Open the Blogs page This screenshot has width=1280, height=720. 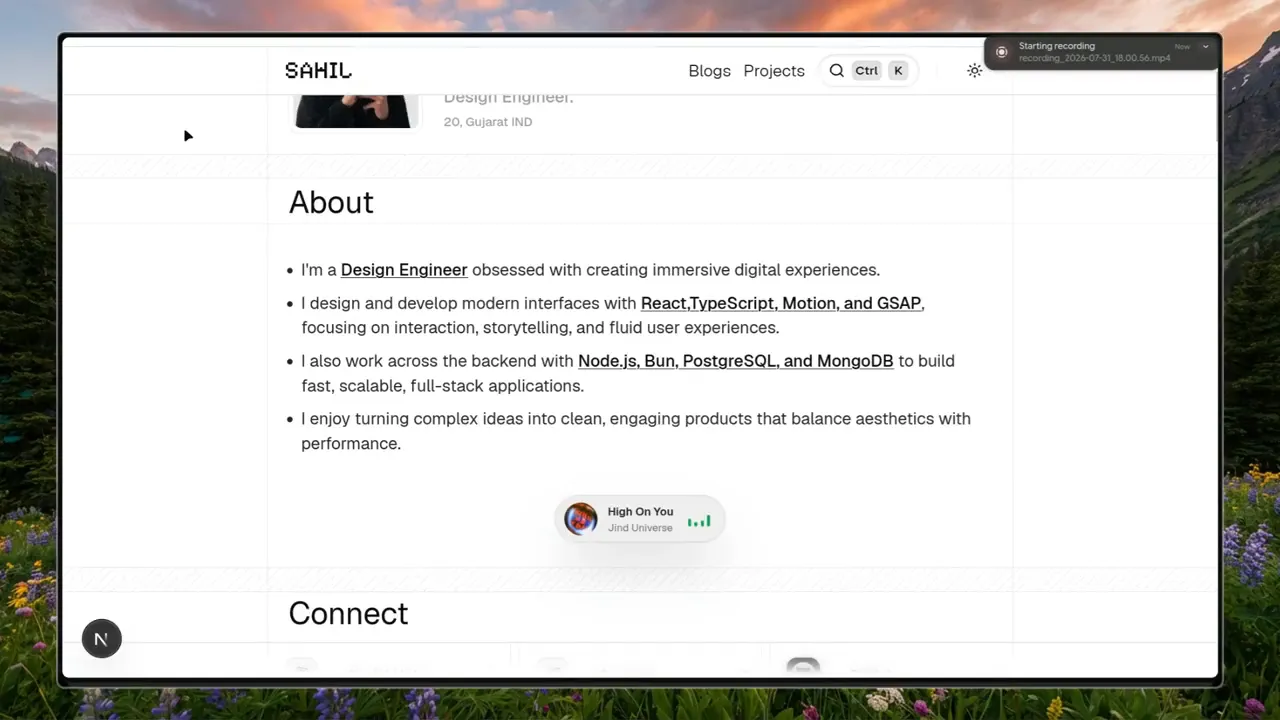709,71
